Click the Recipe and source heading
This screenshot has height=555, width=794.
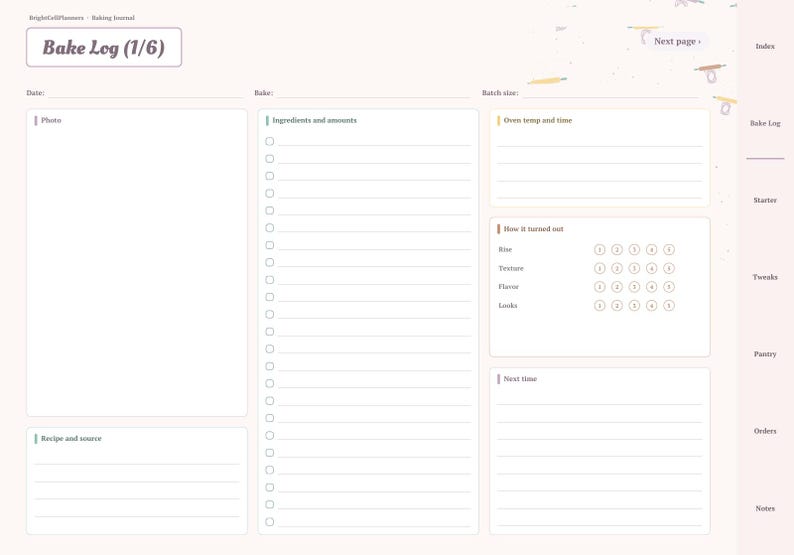[x=71, y=439]
